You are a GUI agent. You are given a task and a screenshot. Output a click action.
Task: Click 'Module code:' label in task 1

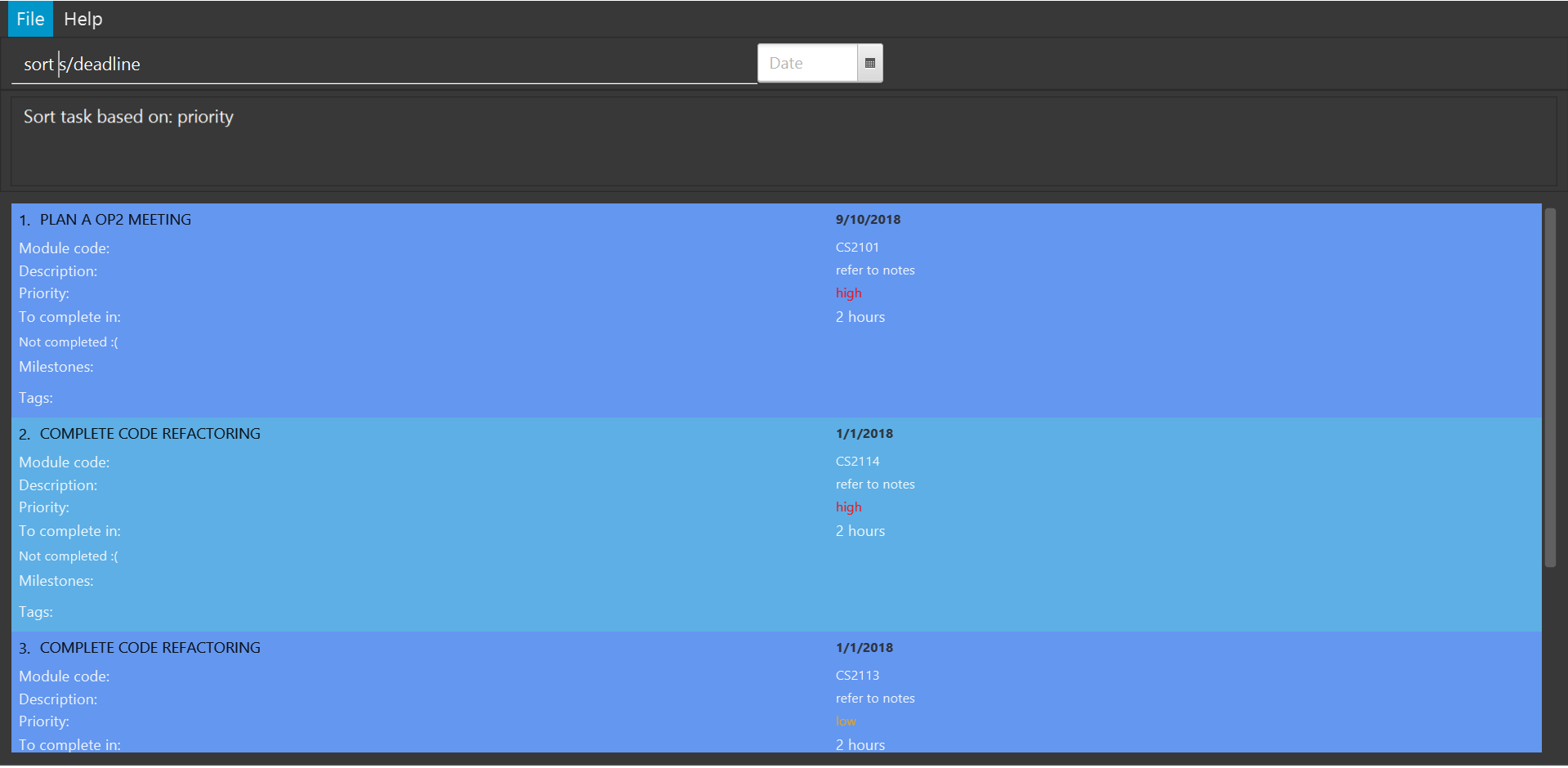(64, 248)
